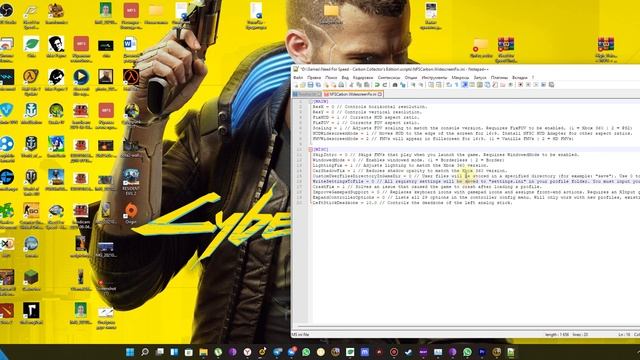This screenshot has height=360, width=640.
Task: Open the Плагины menu in Notepad++
Action: coord(499,78)
